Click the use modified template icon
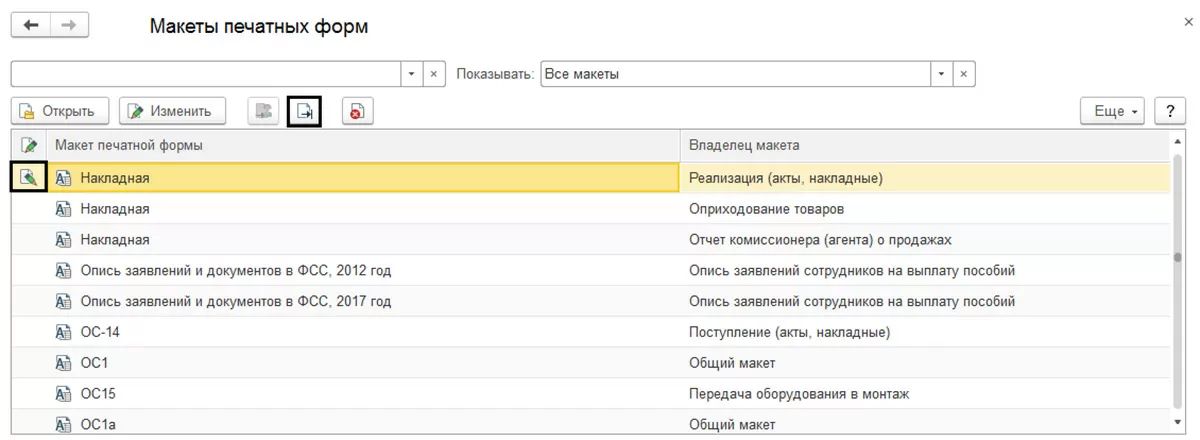The image size is (1200, 440). pyautogui.click(x=305, y=112)
